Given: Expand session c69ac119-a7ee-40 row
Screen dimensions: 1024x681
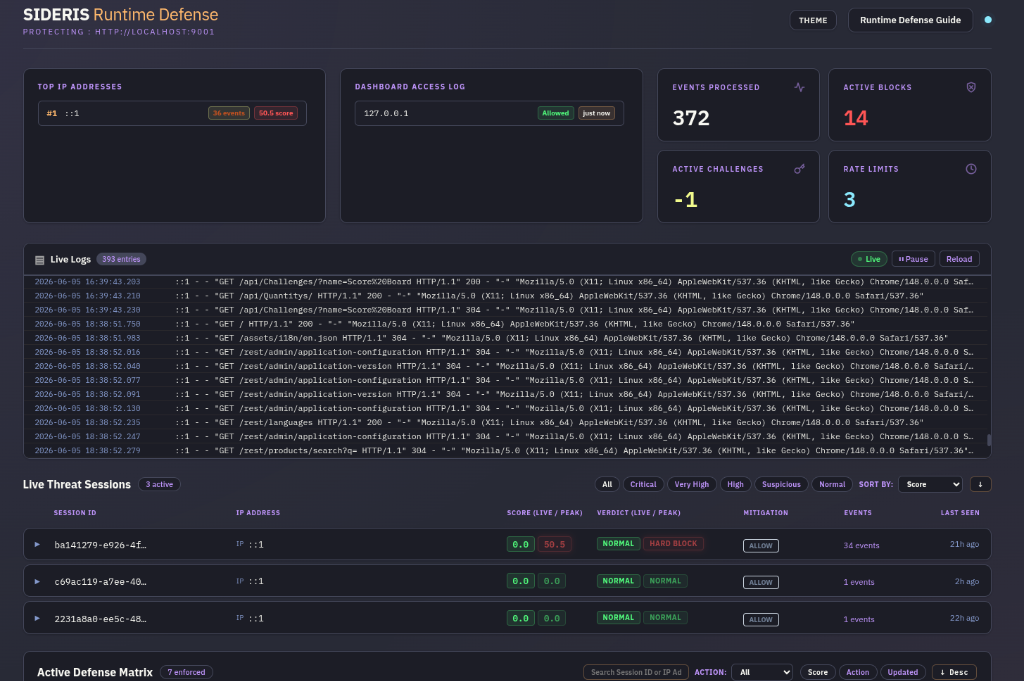Looking at the screenshot, I should click(x=37, y=581).
